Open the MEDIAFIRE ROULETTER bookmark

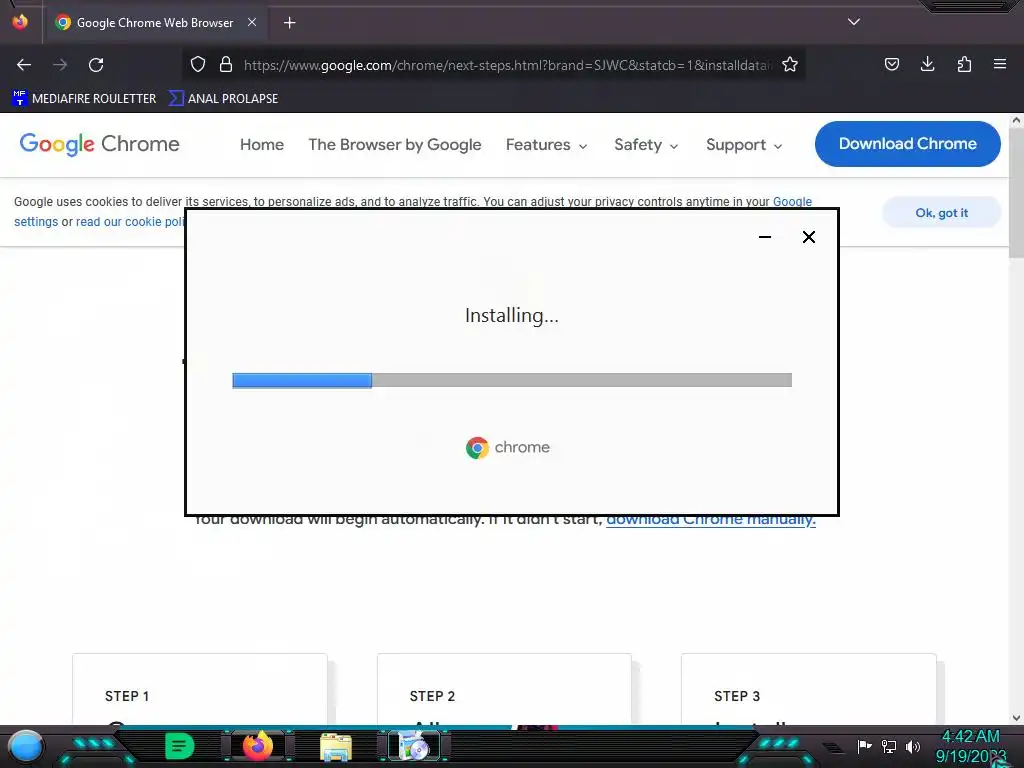coord(84,99)
